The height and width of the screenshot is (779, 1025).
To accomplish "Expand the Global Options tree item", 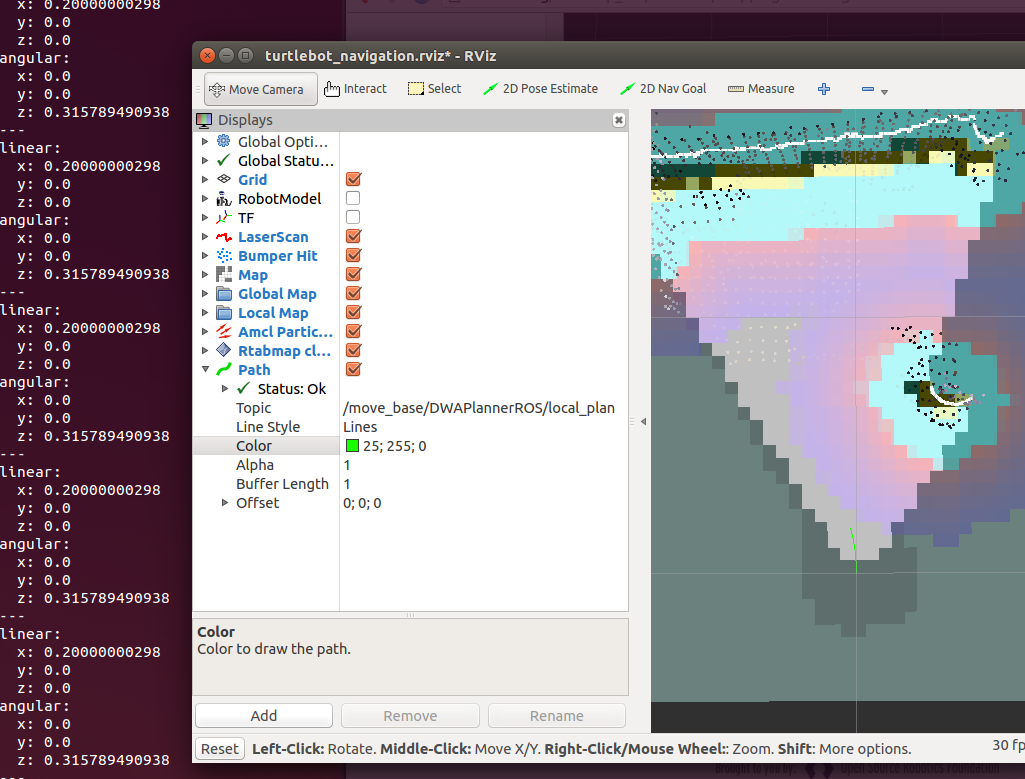I will [205, 142].
